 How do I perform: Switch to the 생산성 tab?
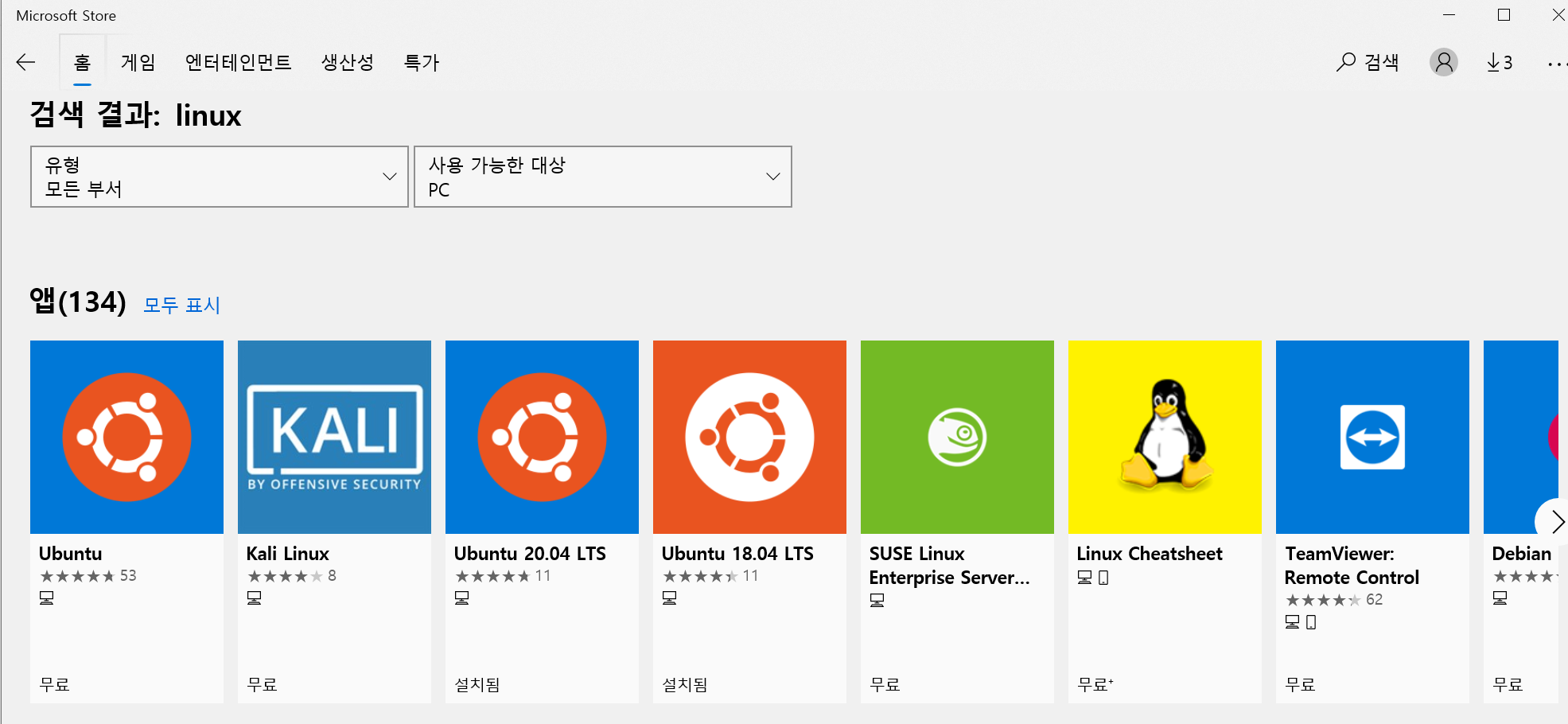tap(348, 62)
